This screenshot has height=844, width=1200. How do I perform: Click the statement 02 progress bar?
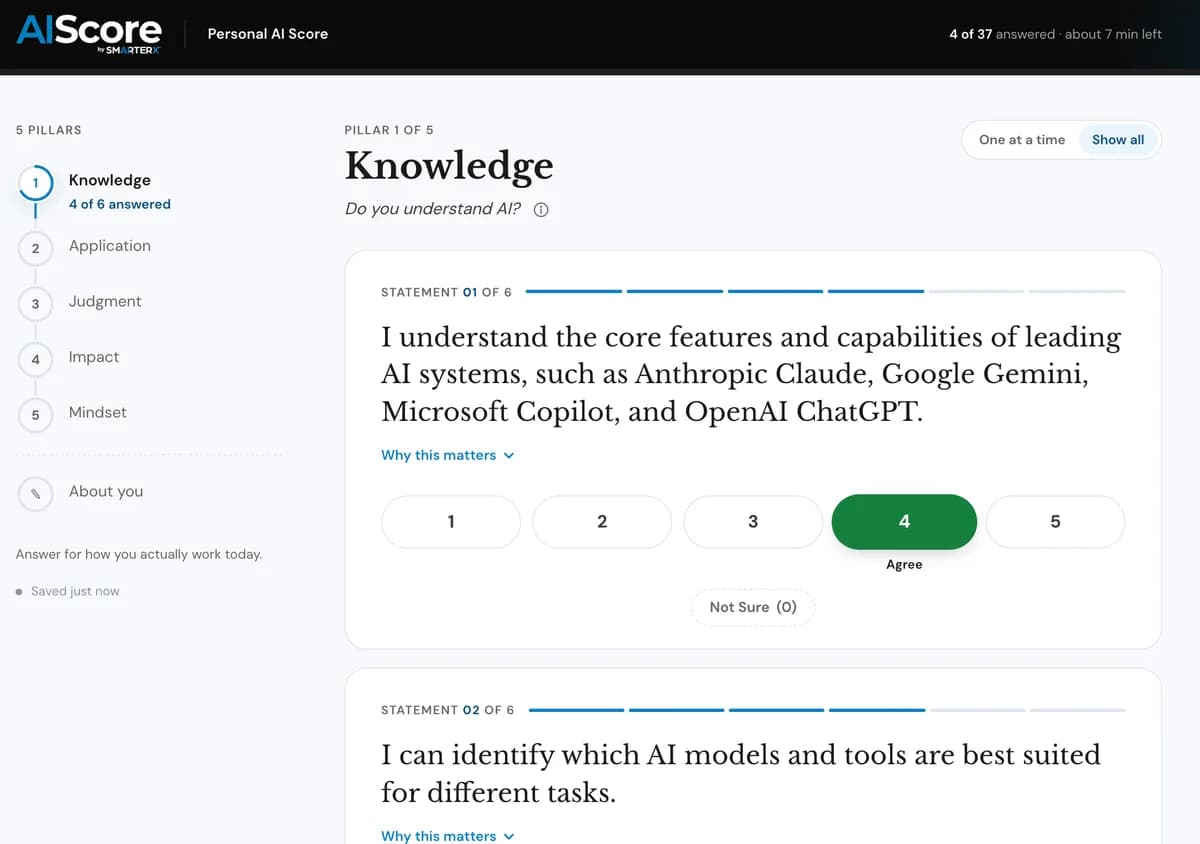(x=827, y=710)
